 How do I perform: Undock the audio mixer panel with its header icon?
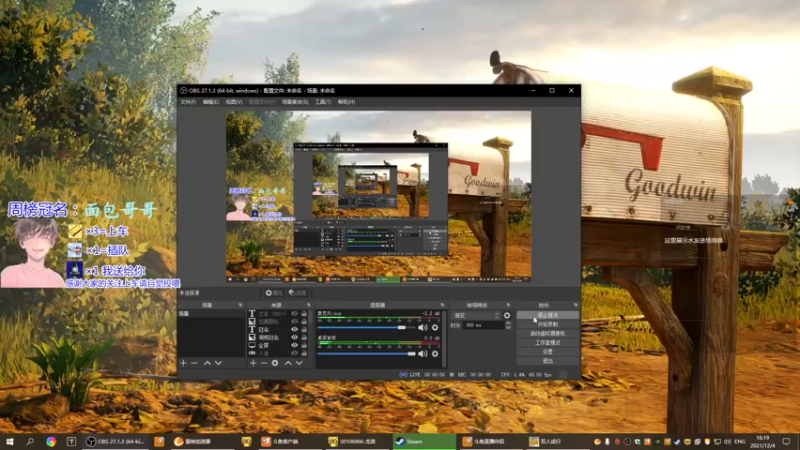click(442, 305)
